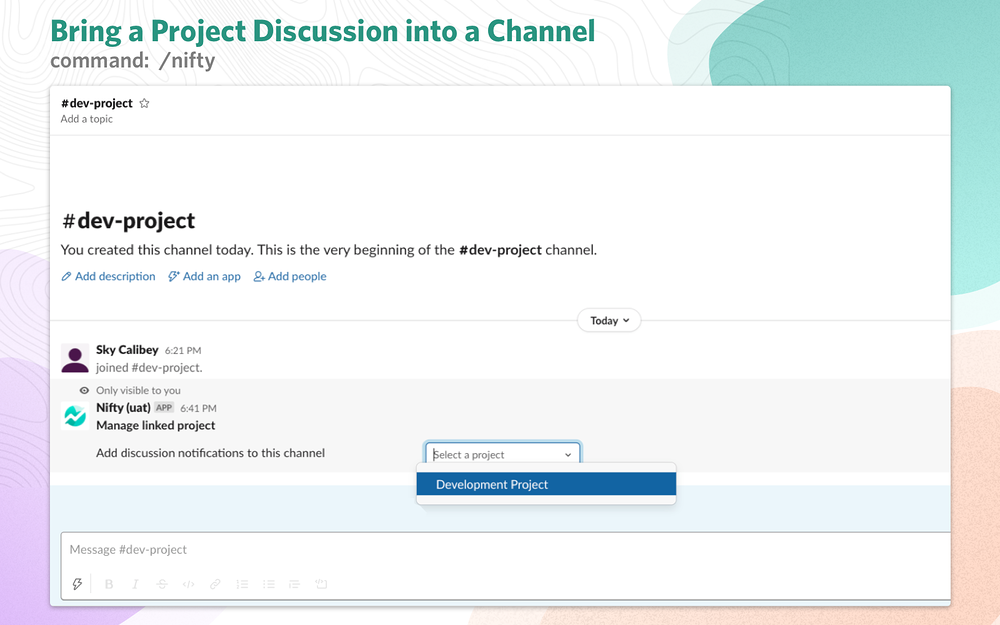
Task: Insert a code block
Action: click(321, 584)
